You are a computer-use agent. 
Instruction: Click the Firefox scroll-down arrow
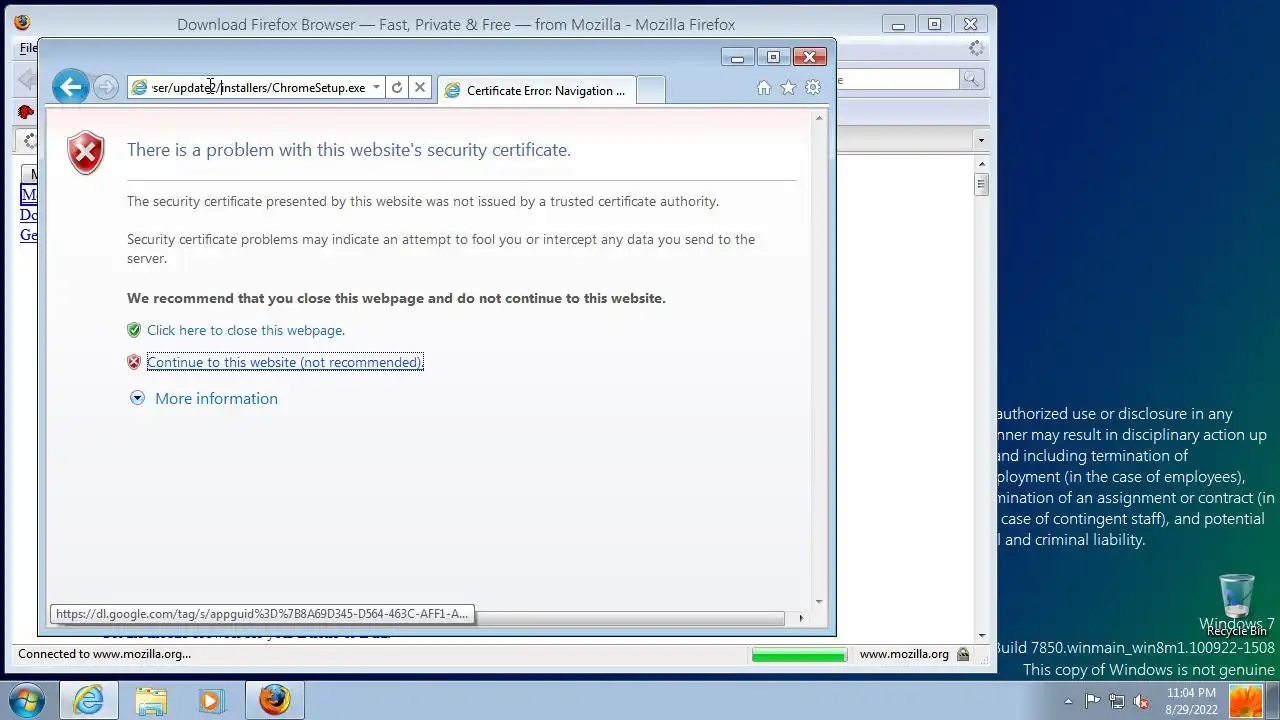click(982, 636)
